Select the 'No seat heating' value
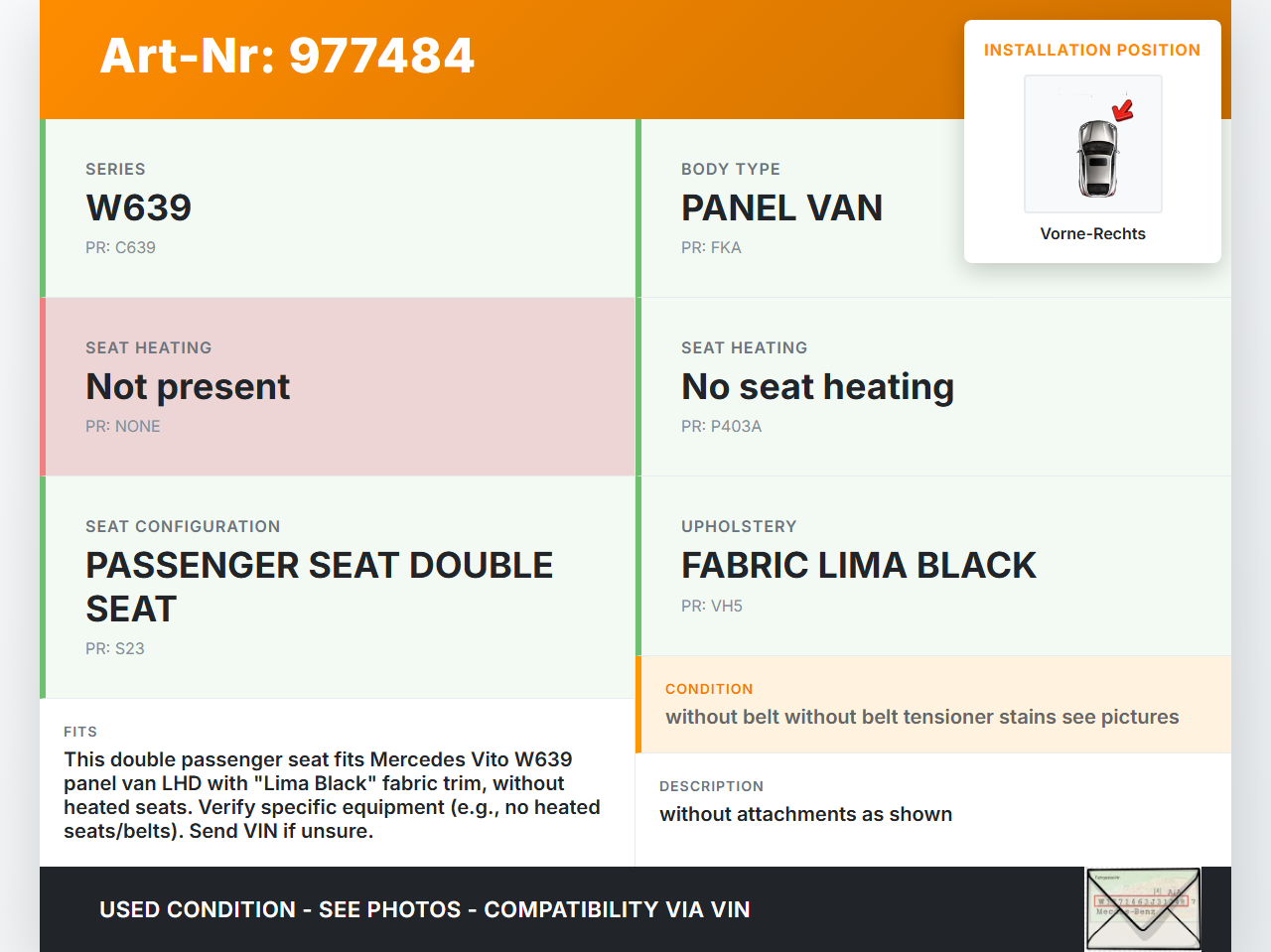Image resolution: width=1271 pixels, height=952 pixels. [x=817, y=386]
